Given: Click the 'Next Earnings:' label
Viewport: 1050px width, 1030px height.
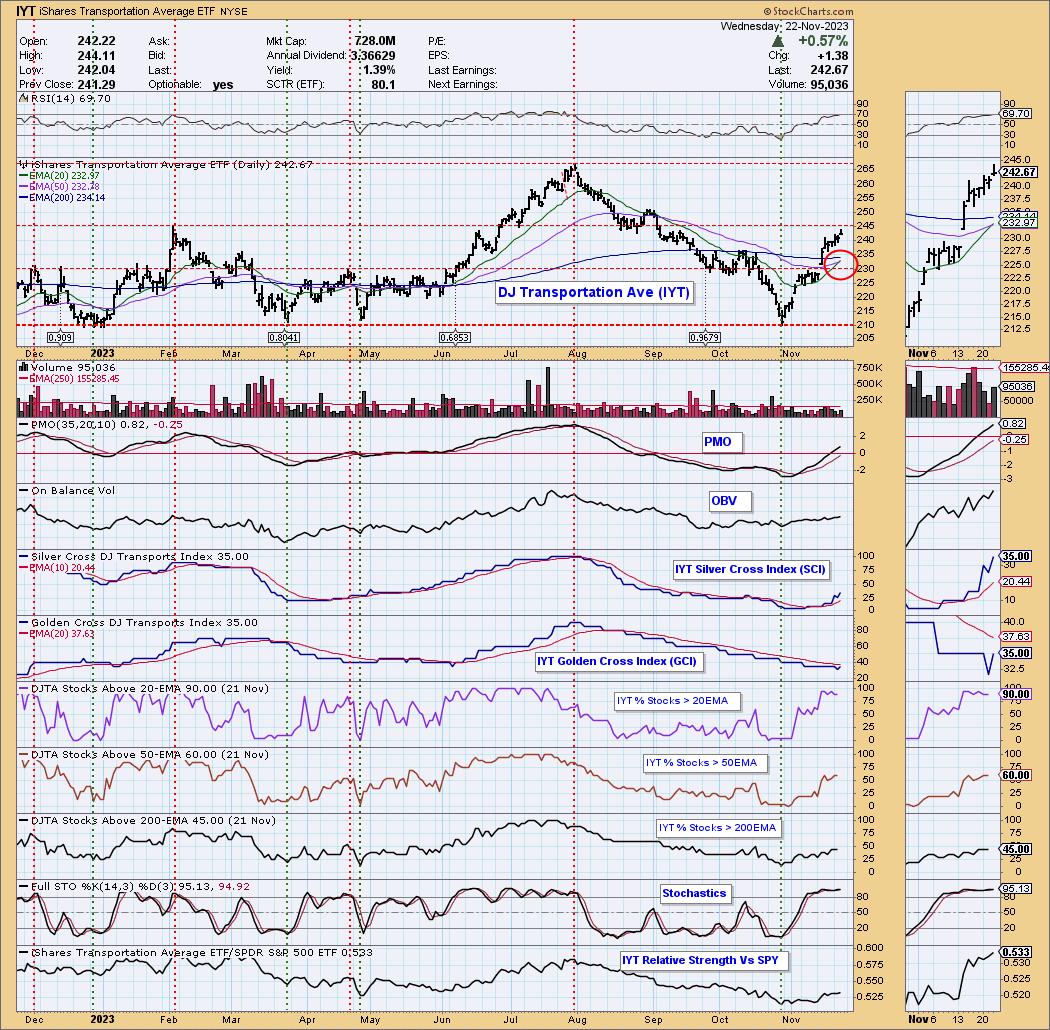Looking at the screenshot, I should [463, 84].
